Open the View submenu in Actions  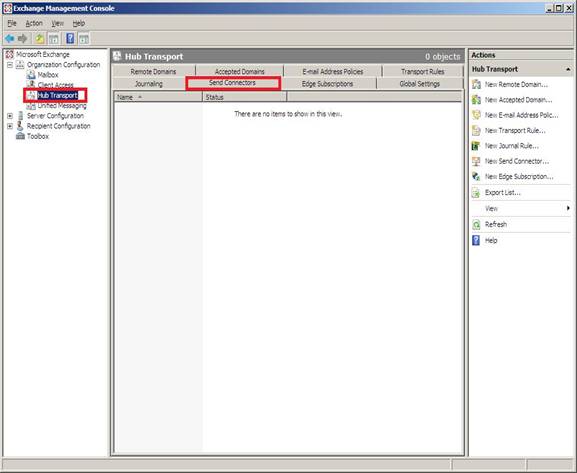(x=521, y=208)
